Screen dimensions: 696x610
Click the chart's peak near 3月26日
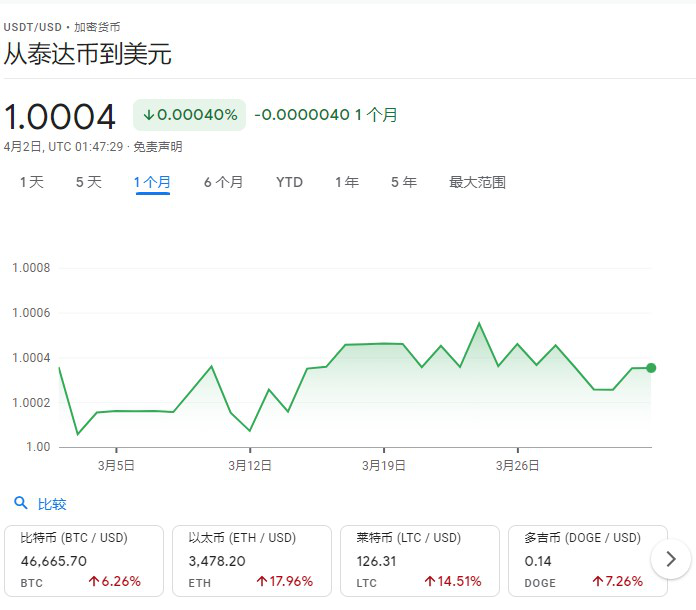click(479, 323)
